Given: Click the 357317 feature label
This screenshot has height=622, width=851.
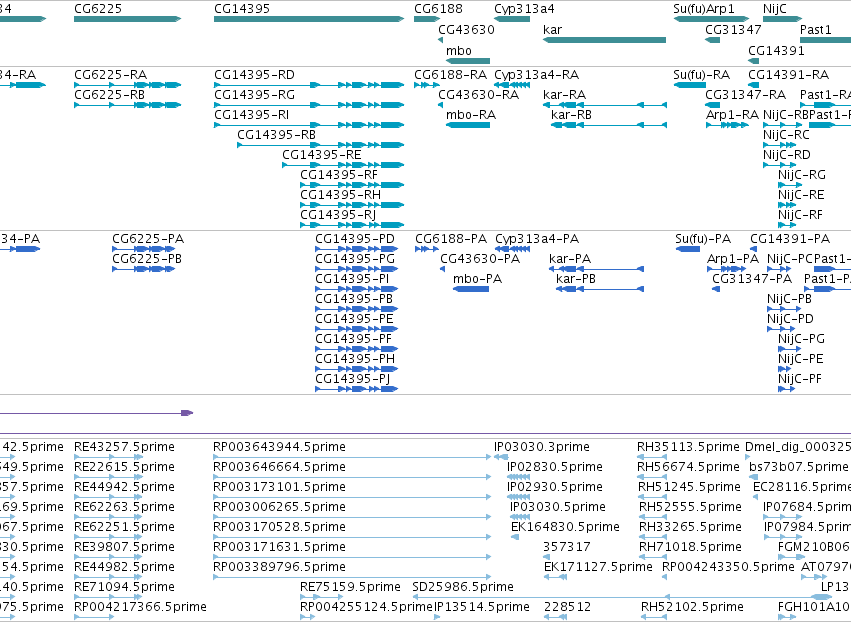Looking at the screenshot, I should [x=567, y=547].
